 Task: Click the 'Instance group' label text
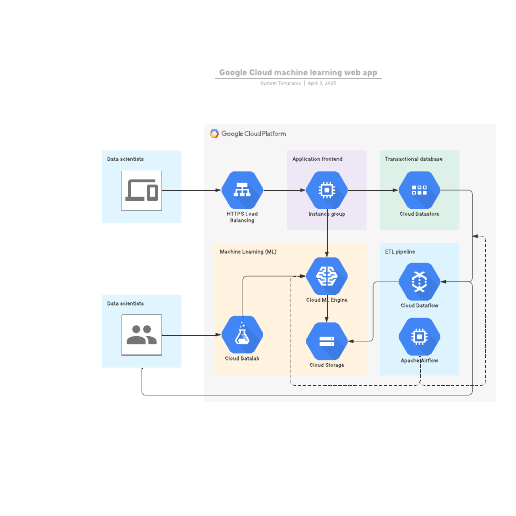click(x=327, y=214)
